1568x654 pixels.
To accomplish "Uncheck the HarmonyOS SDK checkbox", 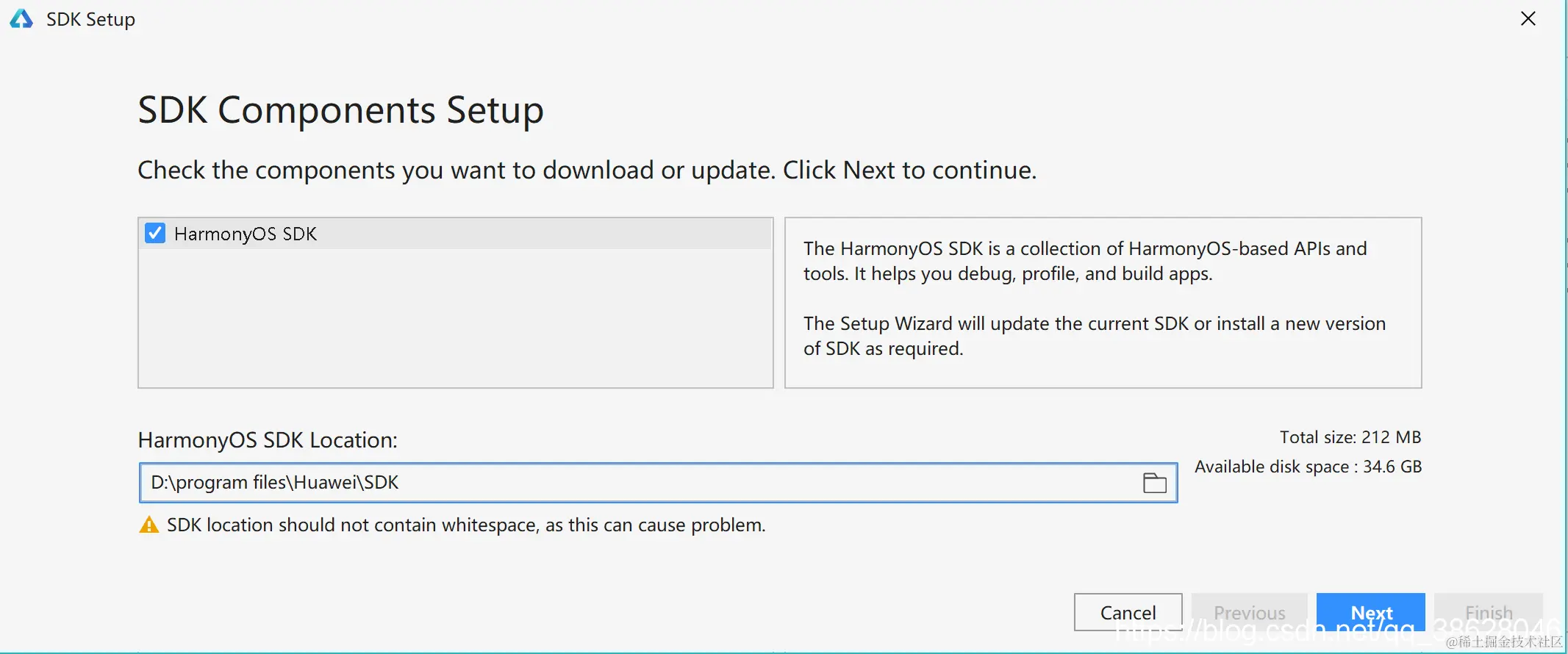I will 155,233.
